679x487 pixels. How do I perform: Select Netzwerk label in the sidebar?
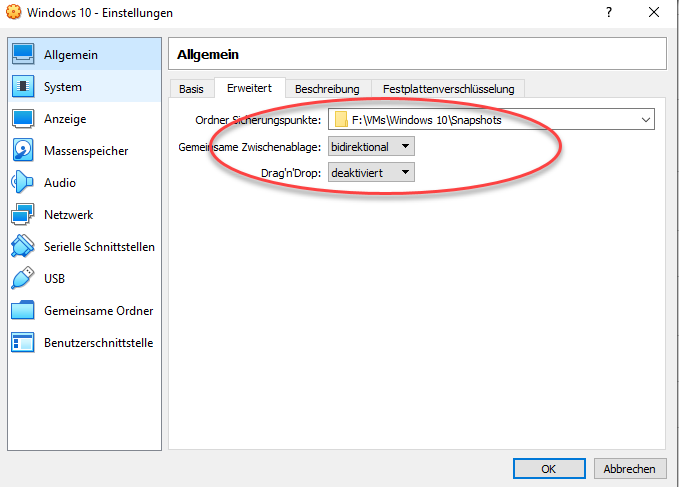69,215
